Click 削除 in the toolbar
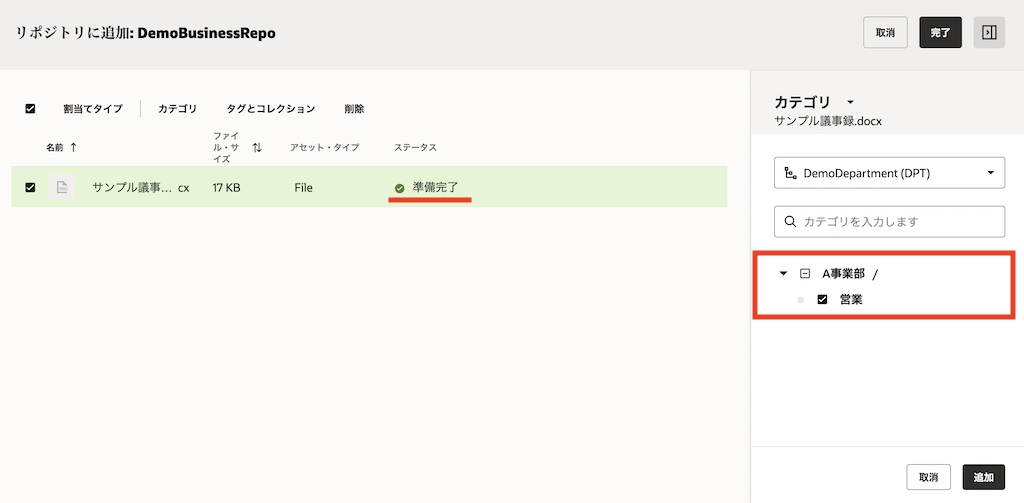1024x503 pixels. (x=354, y=109)
